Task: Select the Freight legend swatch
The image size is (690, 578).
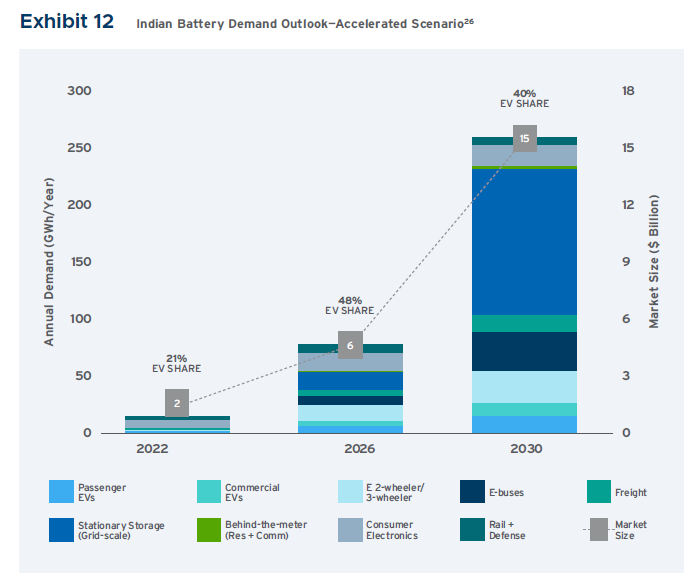Action: (x=599, y=492)
